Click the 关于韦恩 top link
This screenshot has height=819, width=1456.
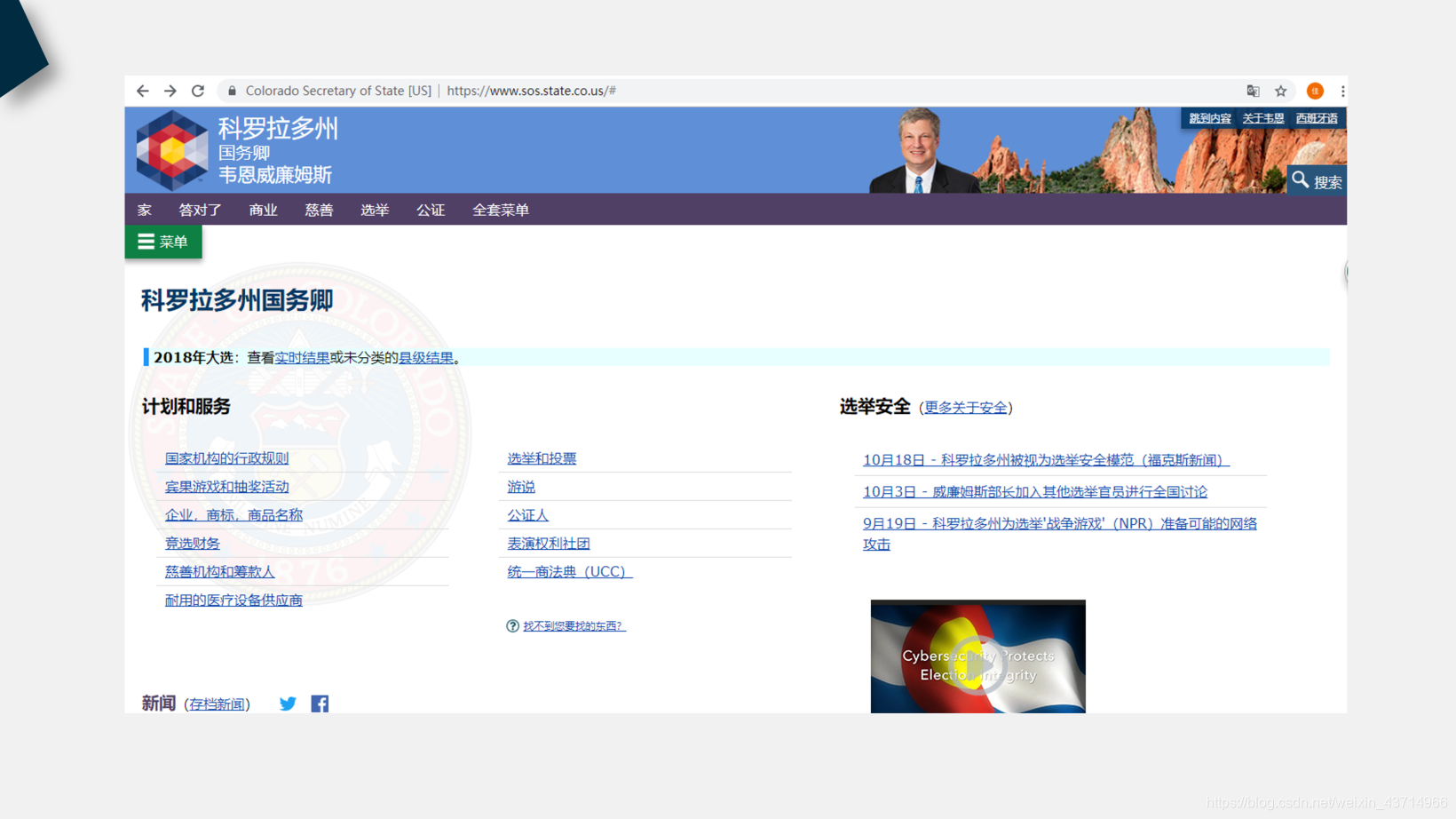(1262, 118)
